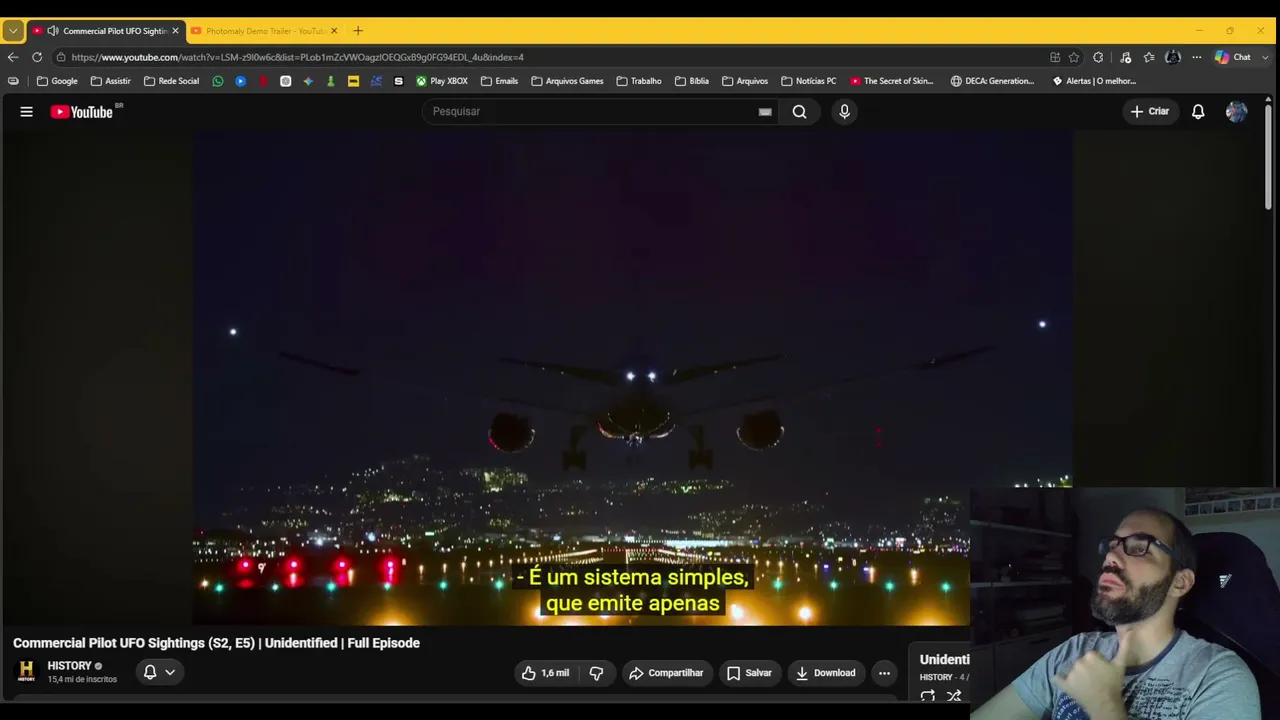
Task: Open the Bíblia bookmarks folder
Action: (x=691, y=81)
